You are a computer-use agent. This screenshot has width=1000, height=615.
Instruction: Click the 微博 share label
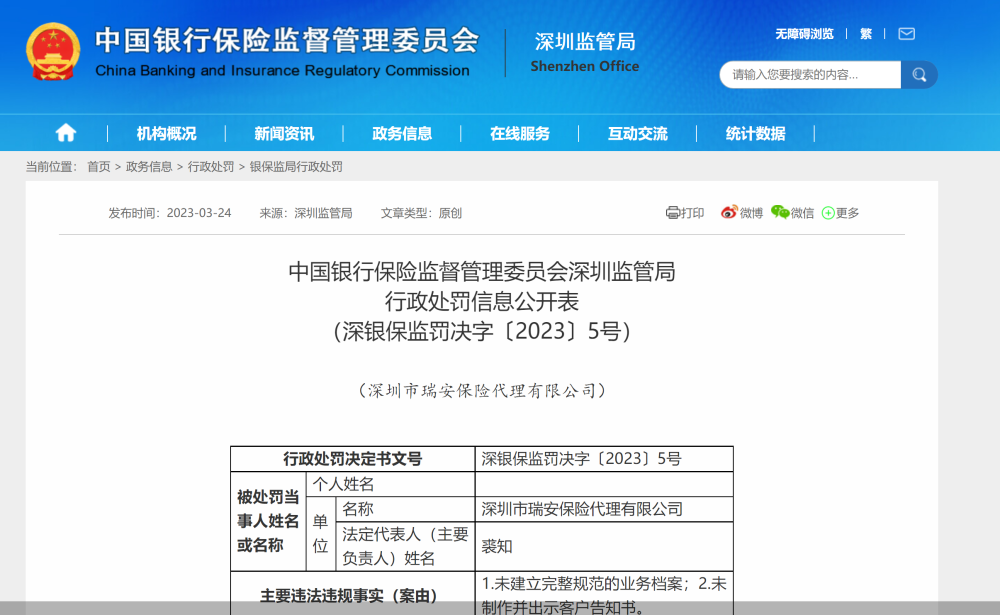[751, 213]
